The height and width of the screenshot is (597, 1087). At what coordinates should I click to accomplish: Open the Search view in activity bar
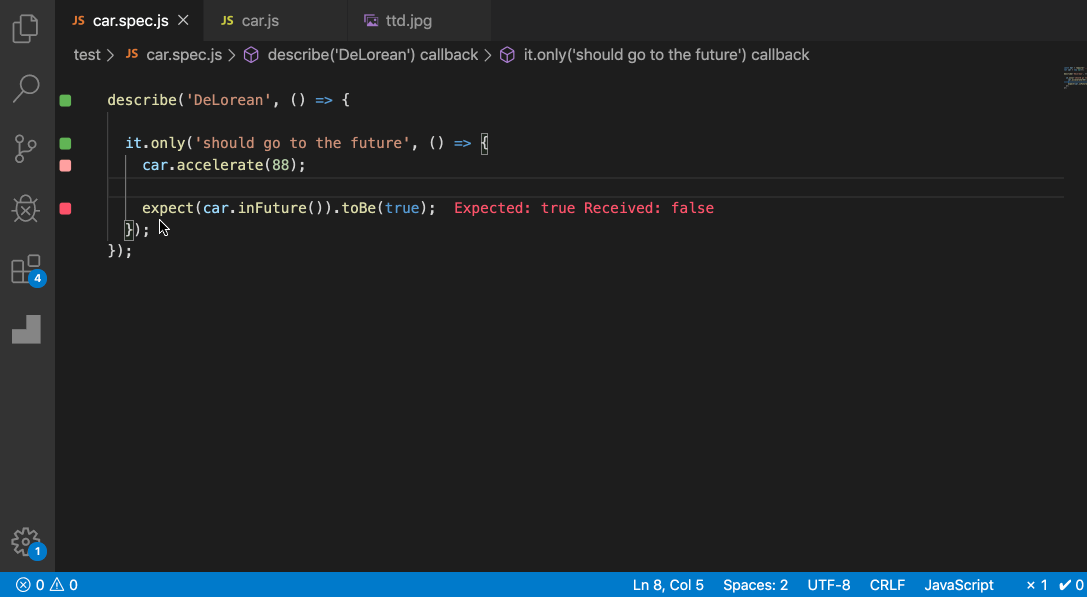26,89
